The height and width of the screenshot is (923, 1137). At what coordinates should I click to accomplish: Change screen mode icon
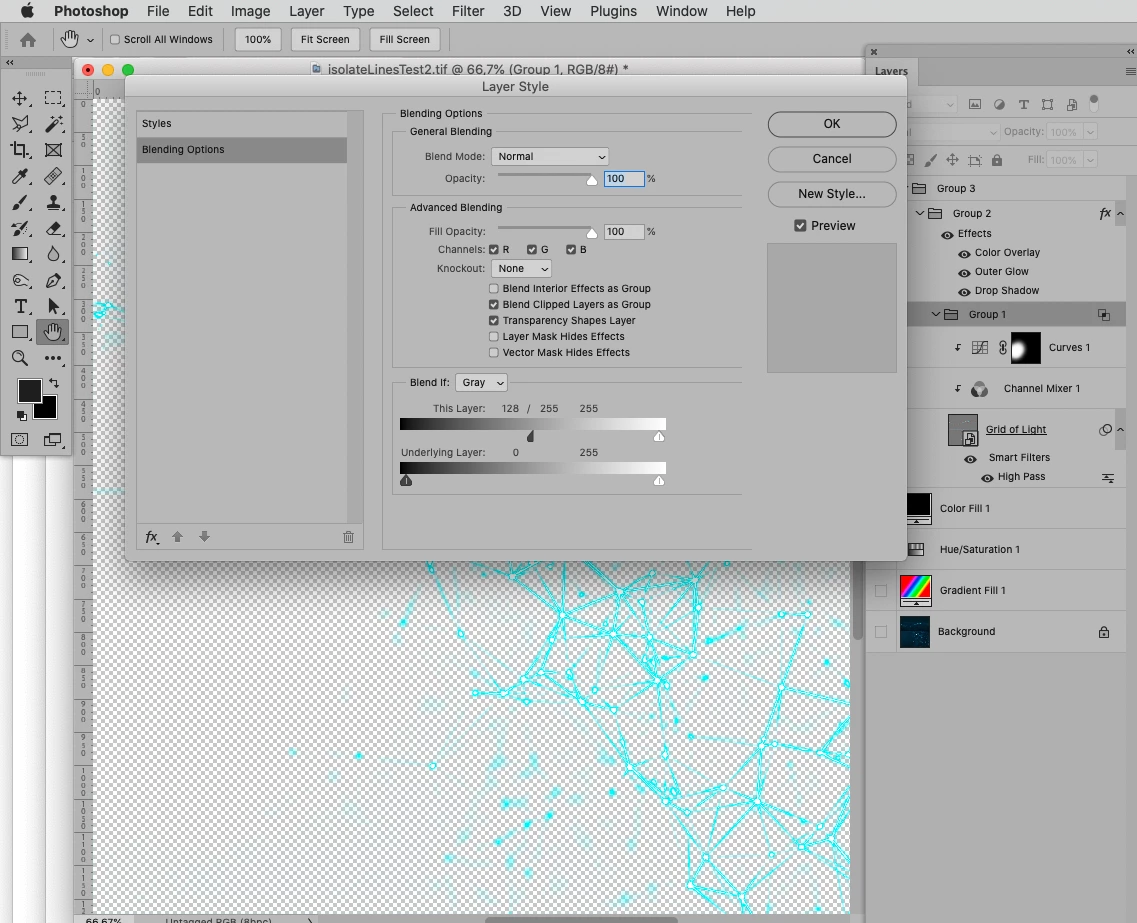pyautogui.click(x=52, y=440)
